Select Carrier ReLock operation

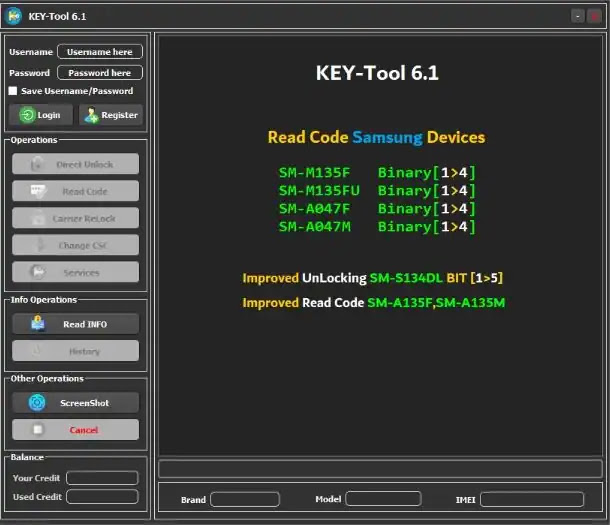coord(75,218)
